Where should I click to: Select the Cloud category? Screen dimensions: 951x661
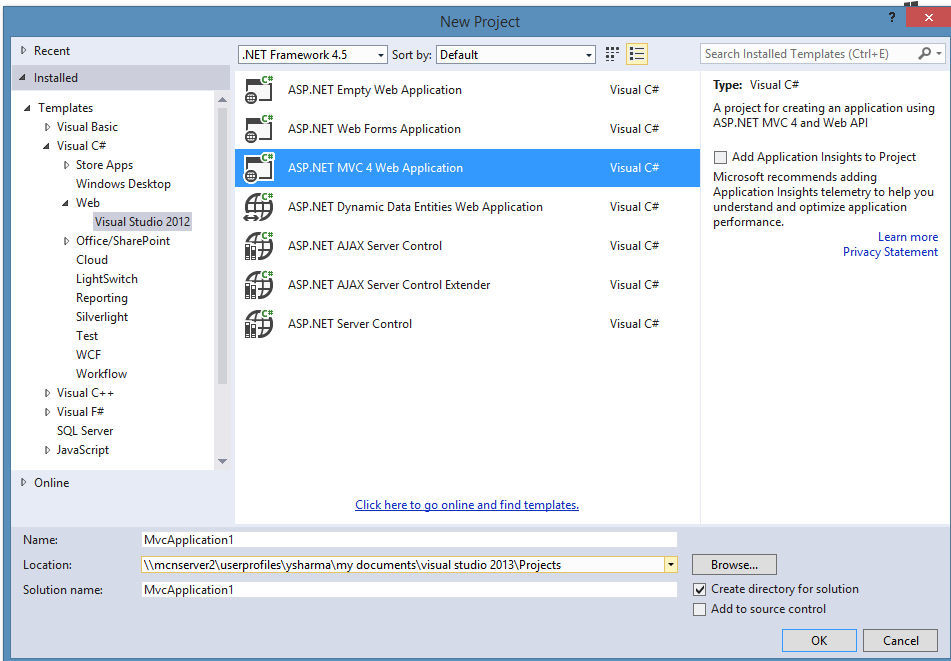coord(92,260)
